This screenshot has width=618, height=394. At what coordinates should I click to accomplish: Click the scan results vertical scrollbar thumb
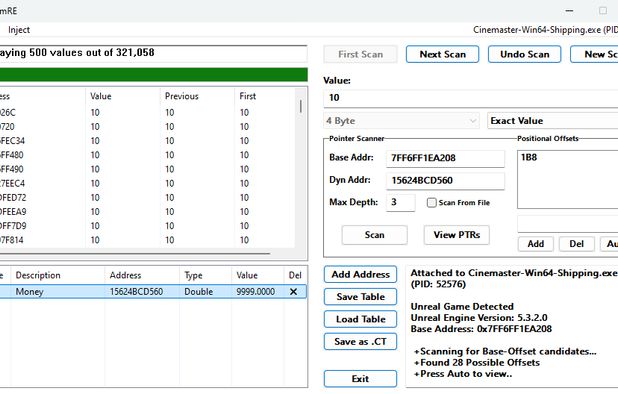[301, 106]
